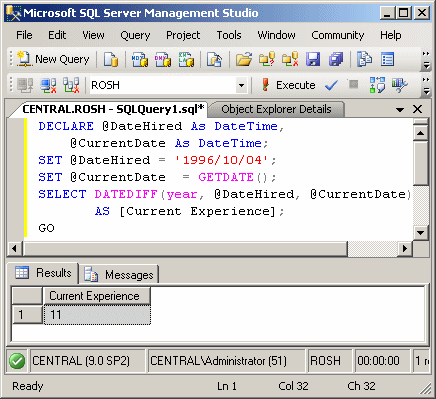Click the '1996/10/04' date string
Viewport: 436px width, 399px height.
pyautogui.click(x=222, y=160)
